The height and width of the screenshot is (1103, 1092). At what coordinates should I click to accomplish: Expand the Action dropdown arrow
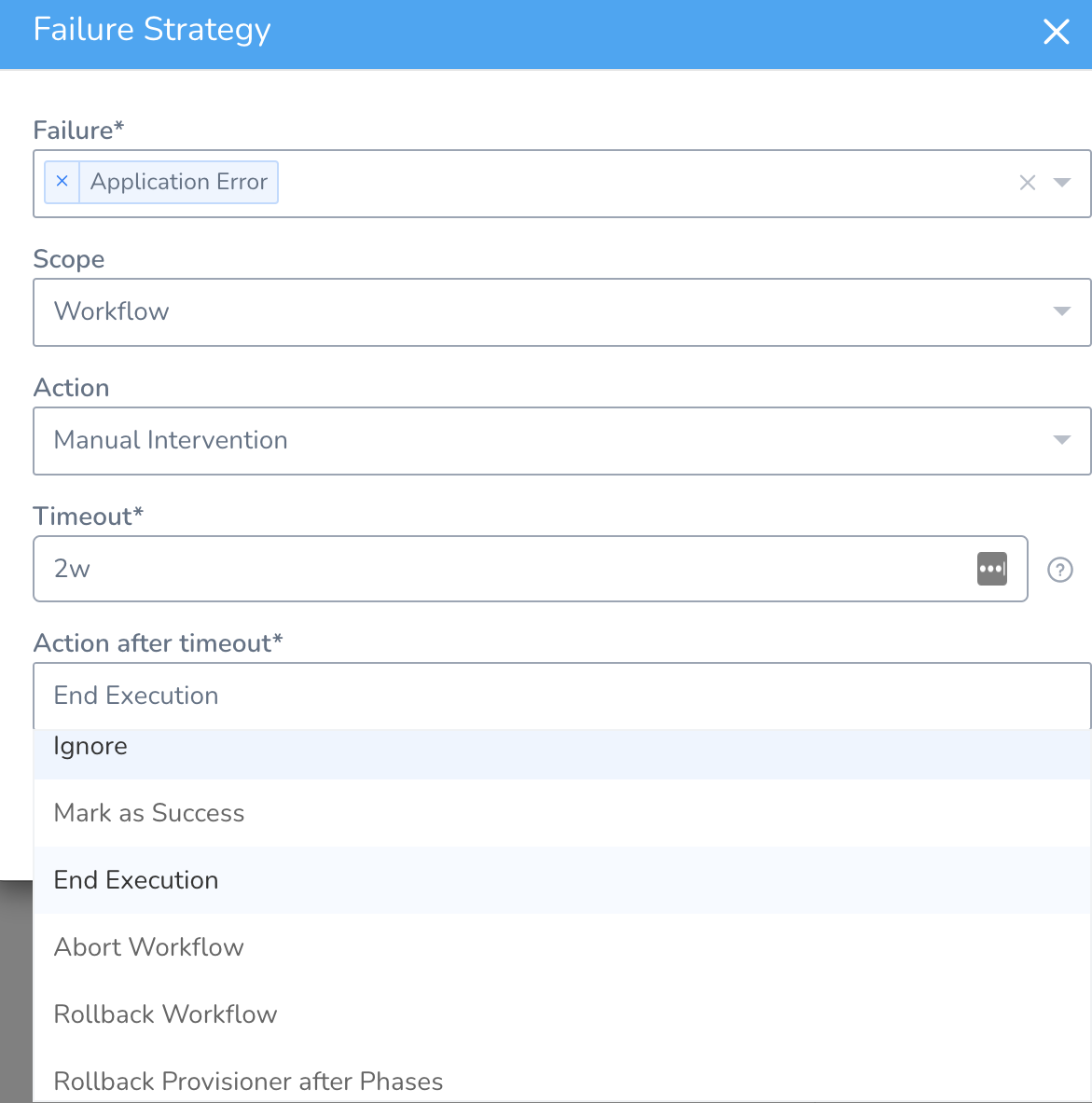1062,440
